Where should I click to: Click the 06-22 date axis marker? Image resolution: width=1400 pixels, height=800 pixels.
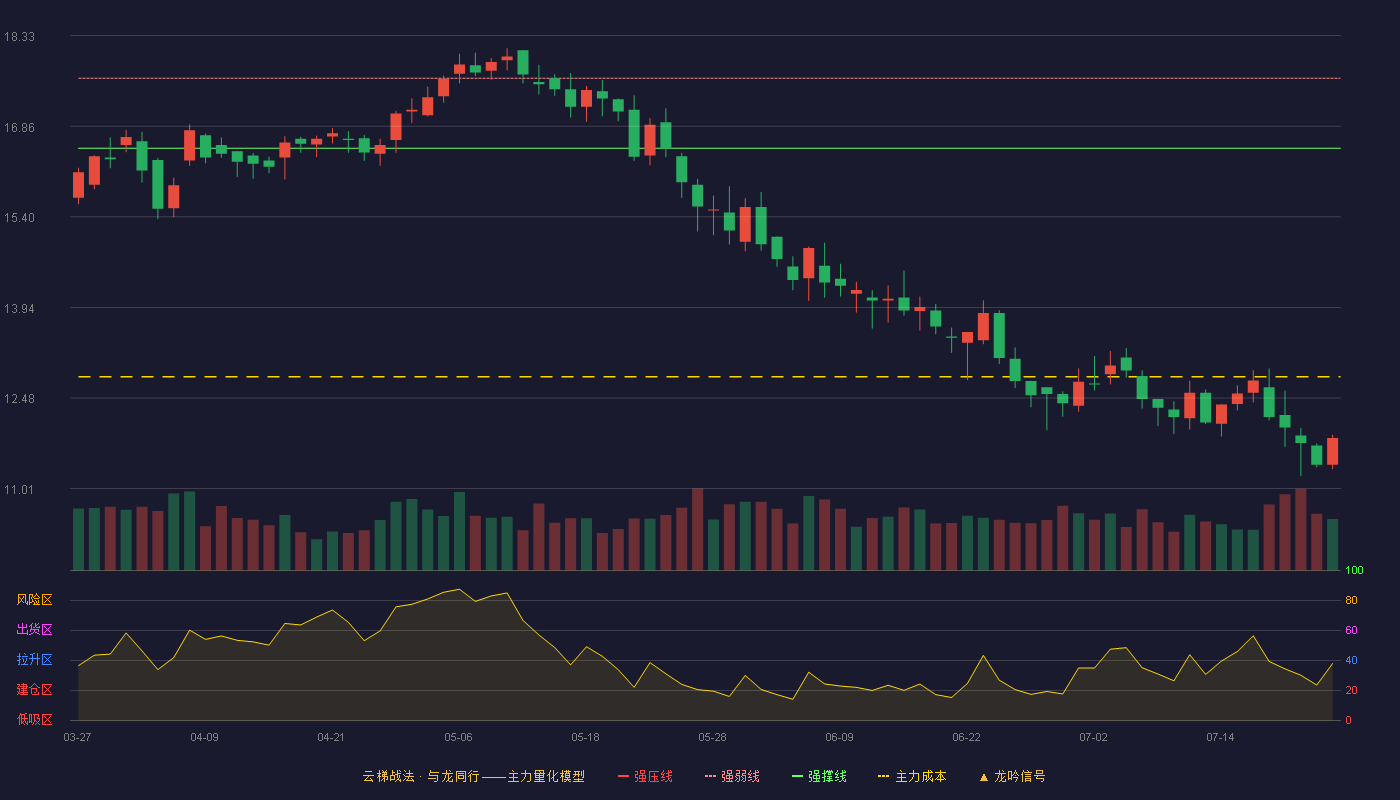[966, 737]
